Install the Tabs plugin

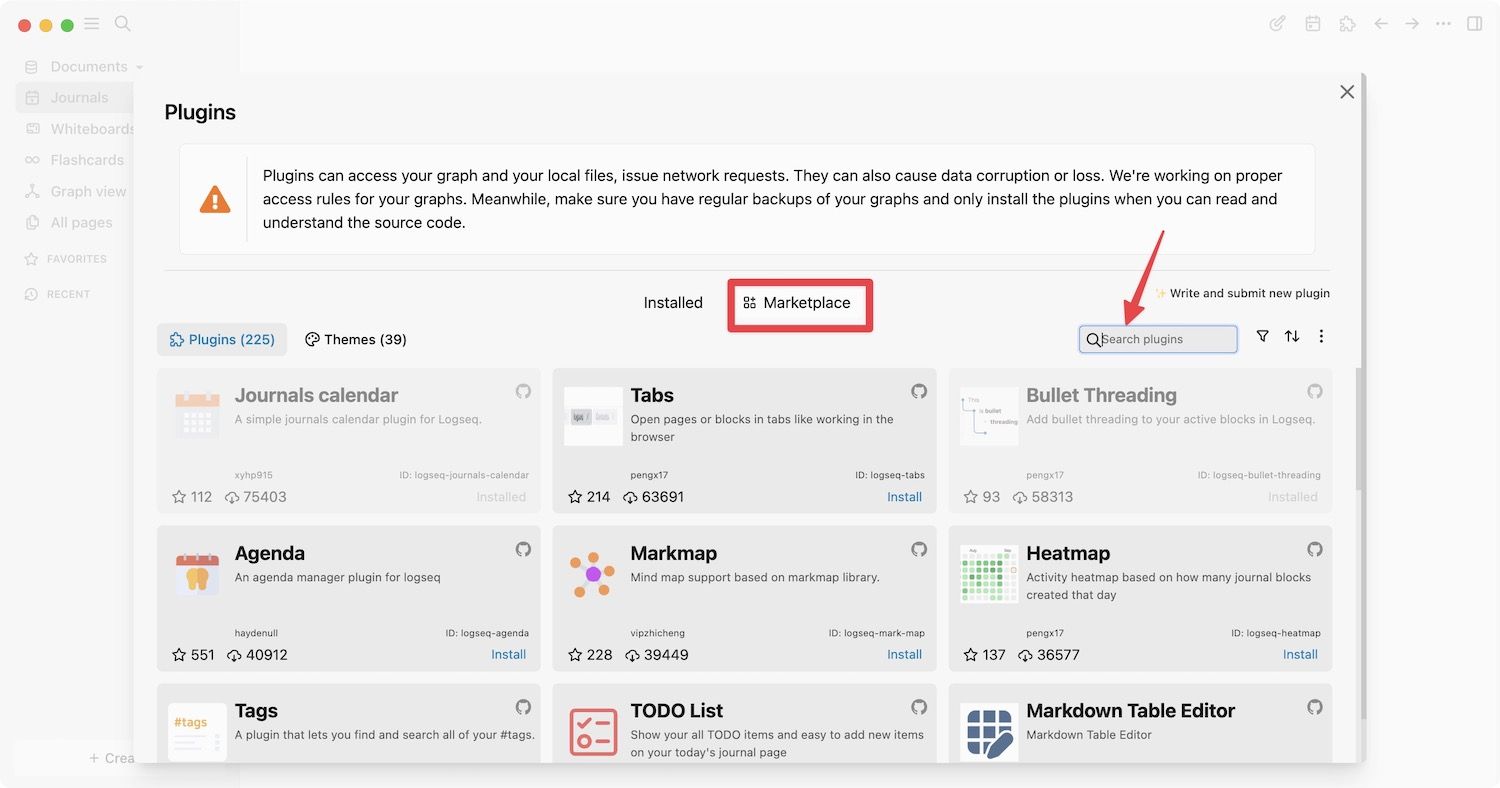(904, 497)
